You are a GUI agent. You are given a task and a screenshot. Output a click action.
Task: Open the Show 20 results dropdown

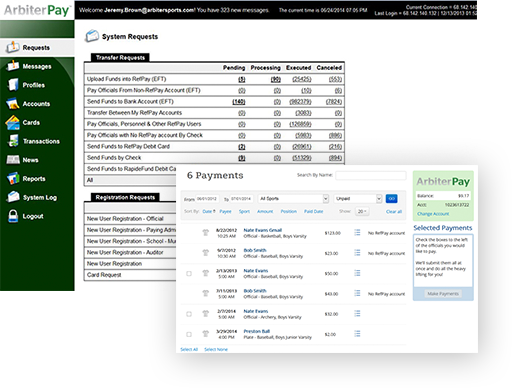pyautogui.click(x=362, y=211)
